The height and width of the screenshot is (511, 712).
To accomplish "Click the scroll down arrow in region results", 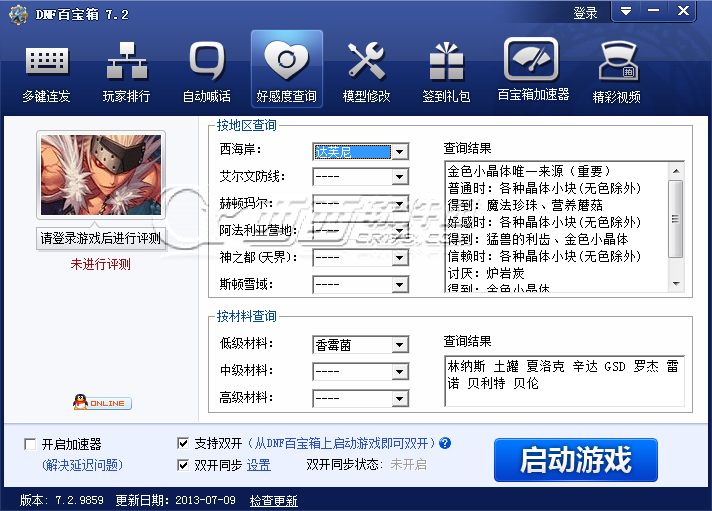I will [x=676, y=283].
